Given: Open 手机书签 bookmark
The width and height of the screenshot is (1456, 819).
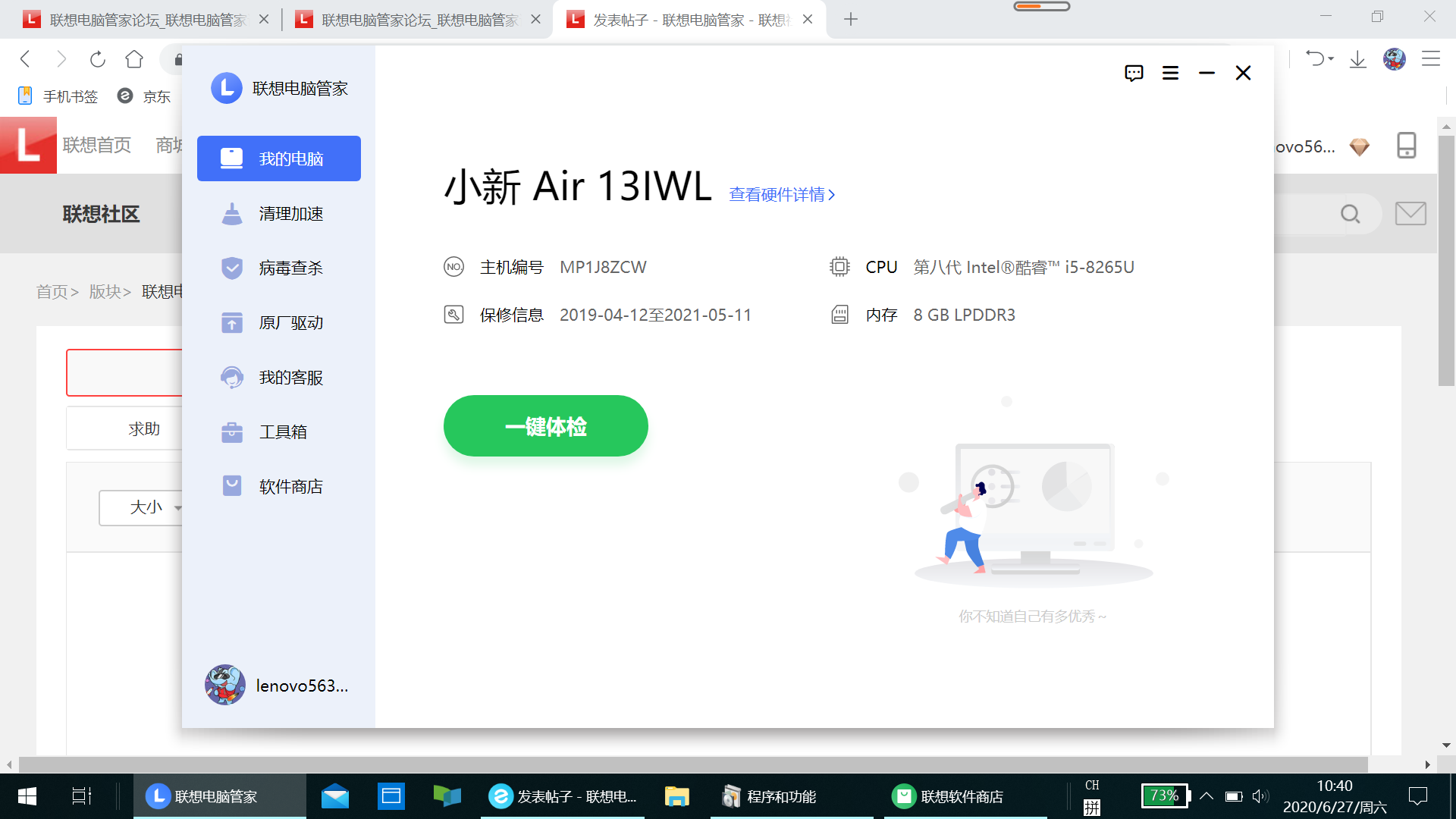Looking at the screenshot, I should (58, 96).
